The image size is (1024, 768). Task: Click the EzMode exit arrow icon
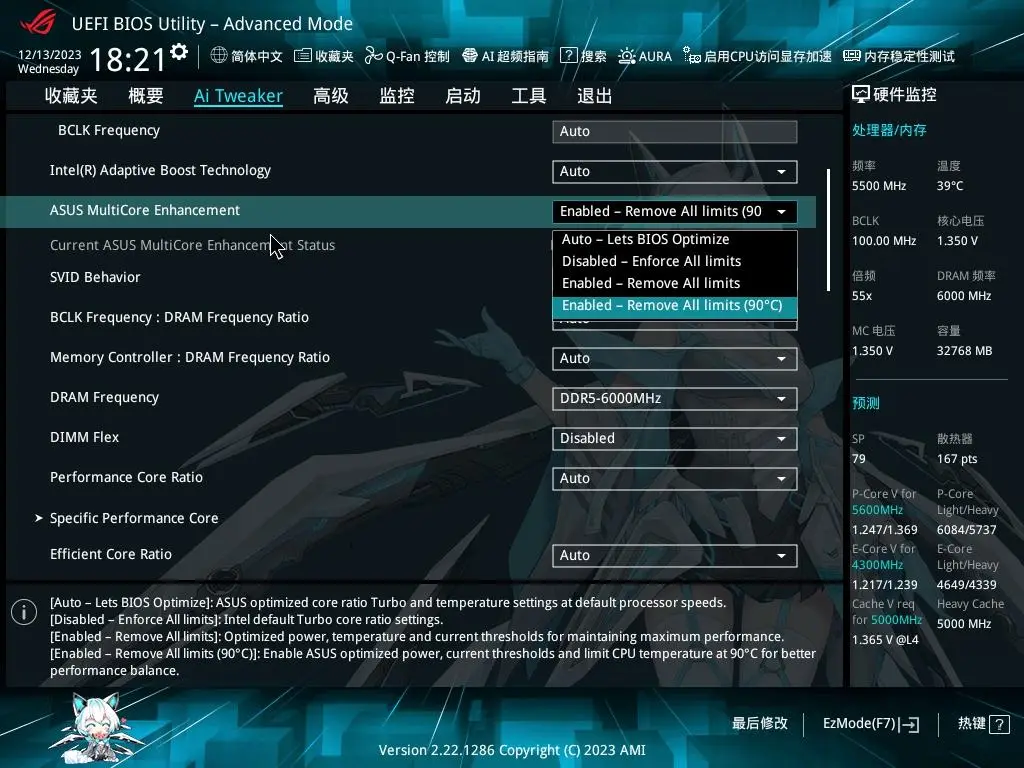[x=910, y=724]
